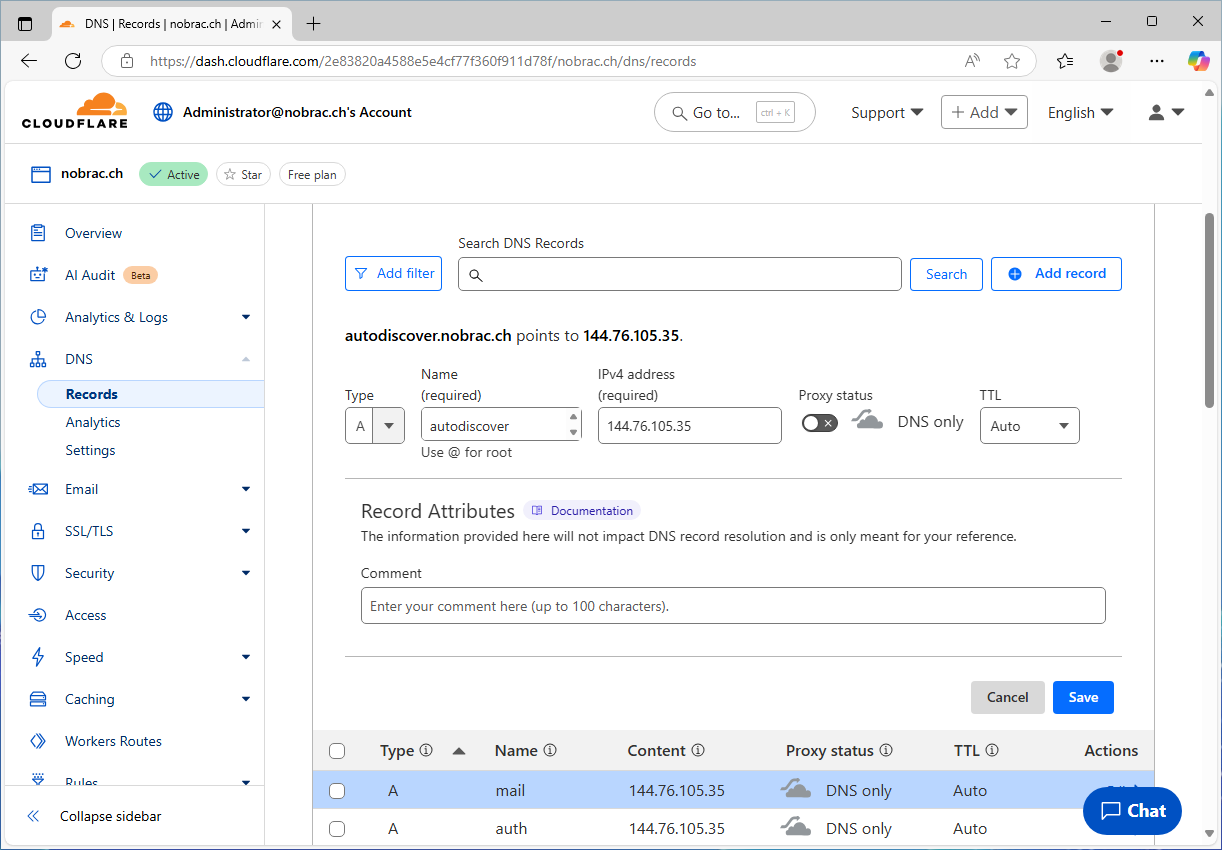Image resolution: width=1222 pixels, height=850 pixels.
Task: Click the IPv4 address field
Action: [690, 425]
